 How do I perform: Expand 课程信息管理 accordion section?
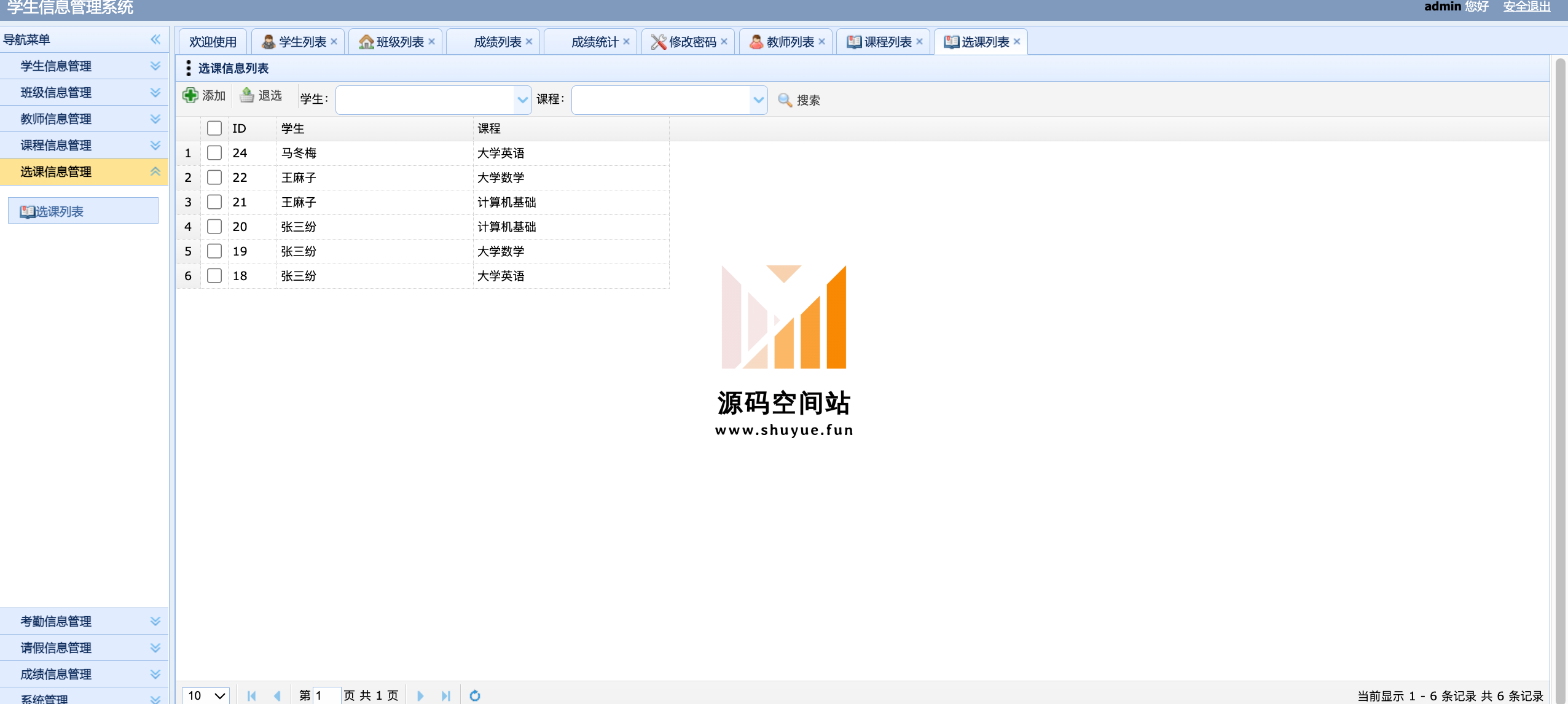[84, 145]
